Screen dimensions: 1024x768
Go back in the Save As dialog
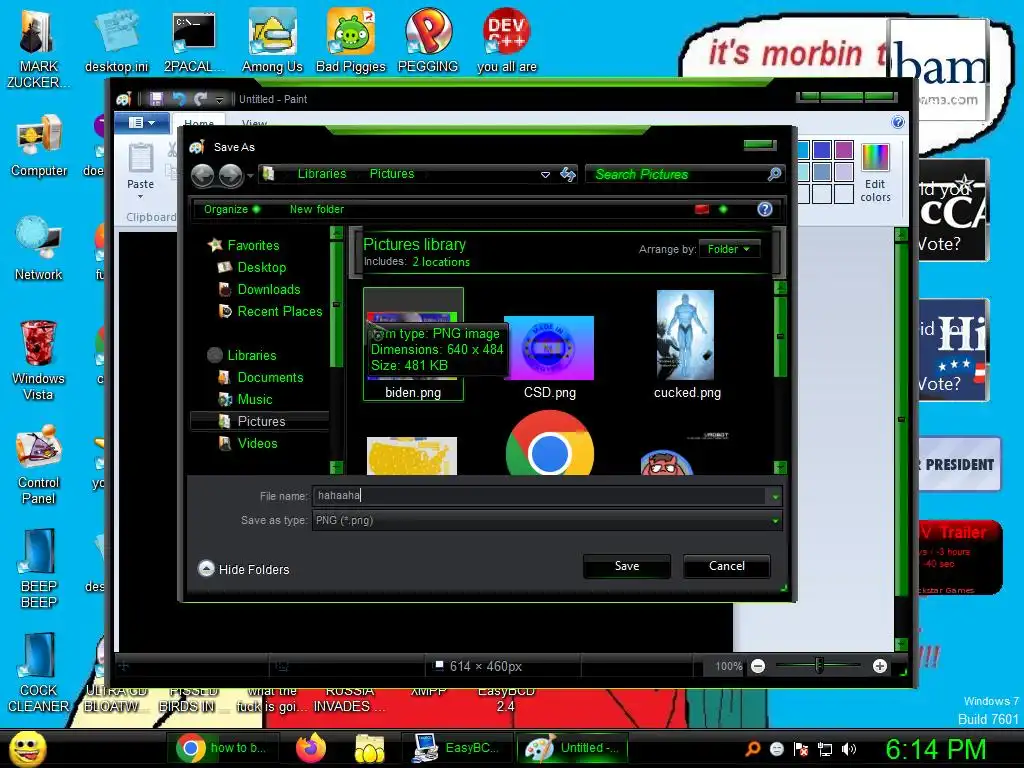202,175
